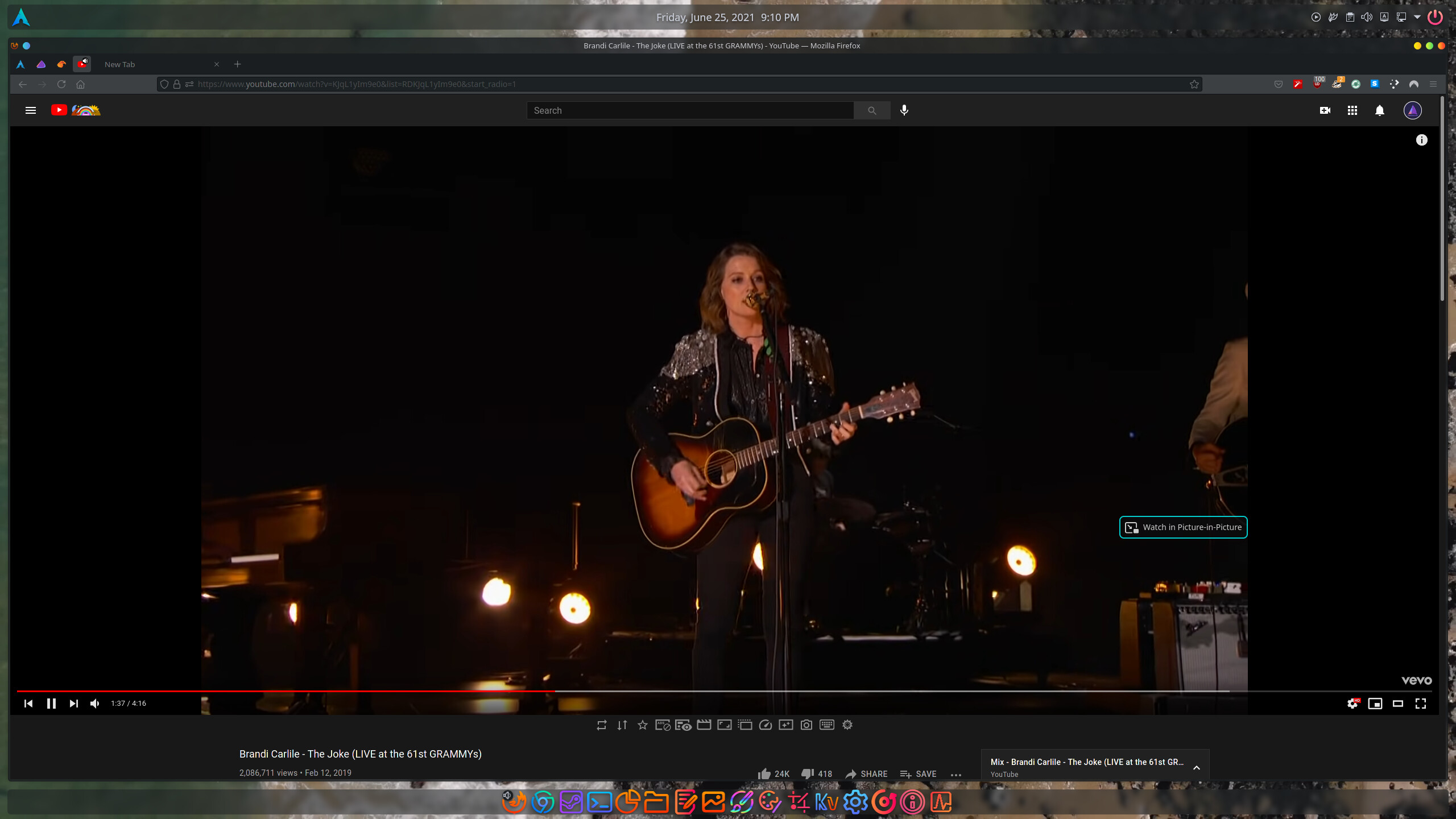Screen dimensions: 1456x819
Task: Click the pop-out player dotted icon
Action: [745, 725]
